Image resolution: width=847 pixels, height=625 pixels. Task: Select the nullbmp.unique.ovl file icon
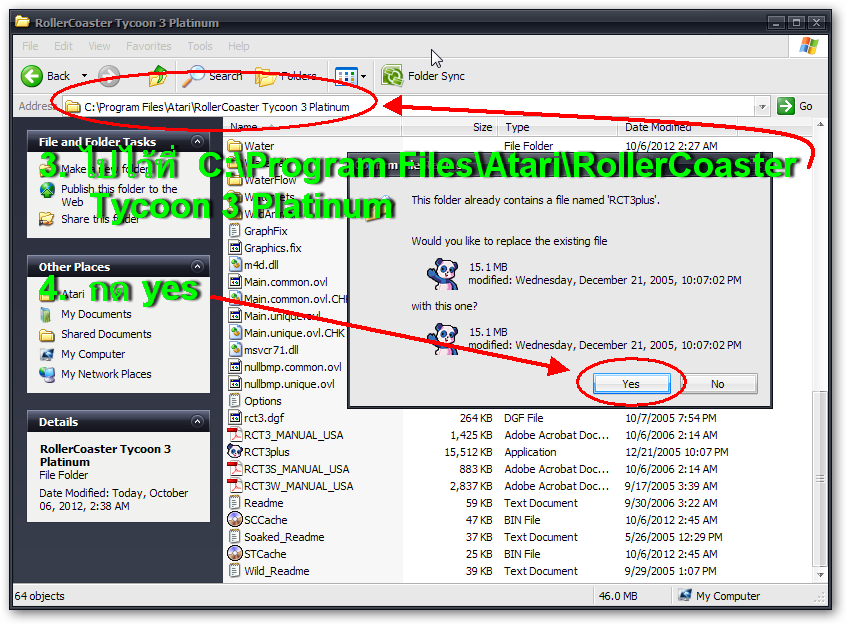click(234, 384)
